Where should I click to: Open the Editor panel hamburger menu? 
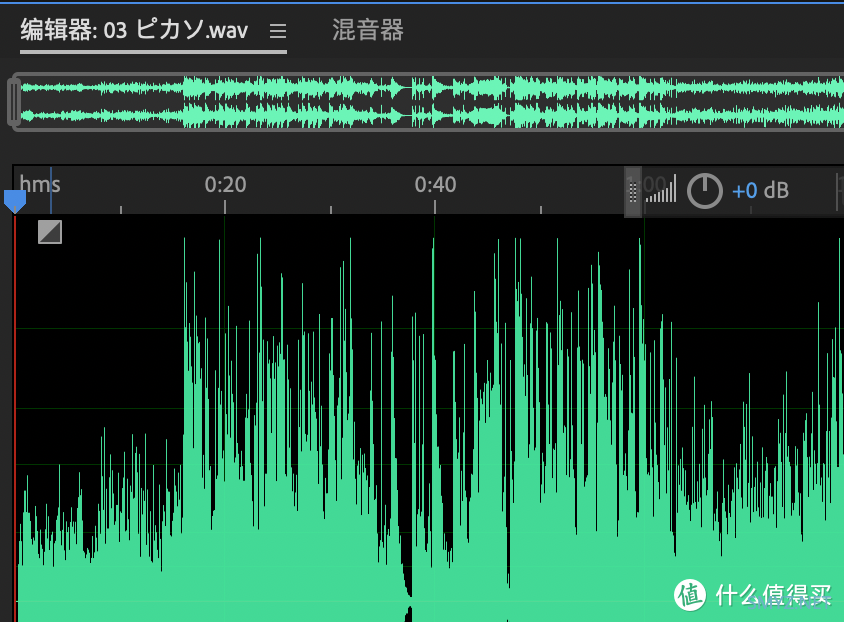click(278, 31)
